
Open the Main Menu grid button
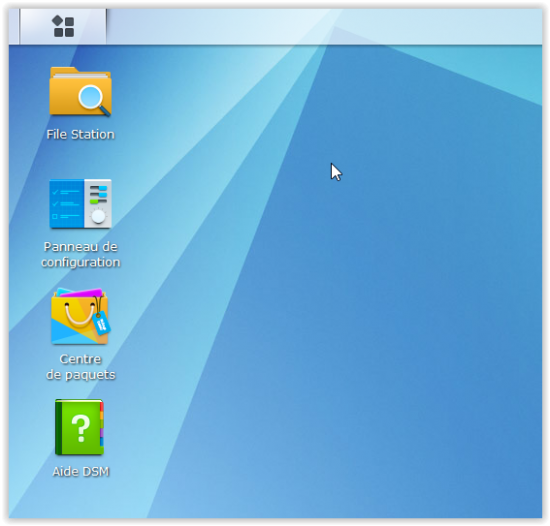63,26
